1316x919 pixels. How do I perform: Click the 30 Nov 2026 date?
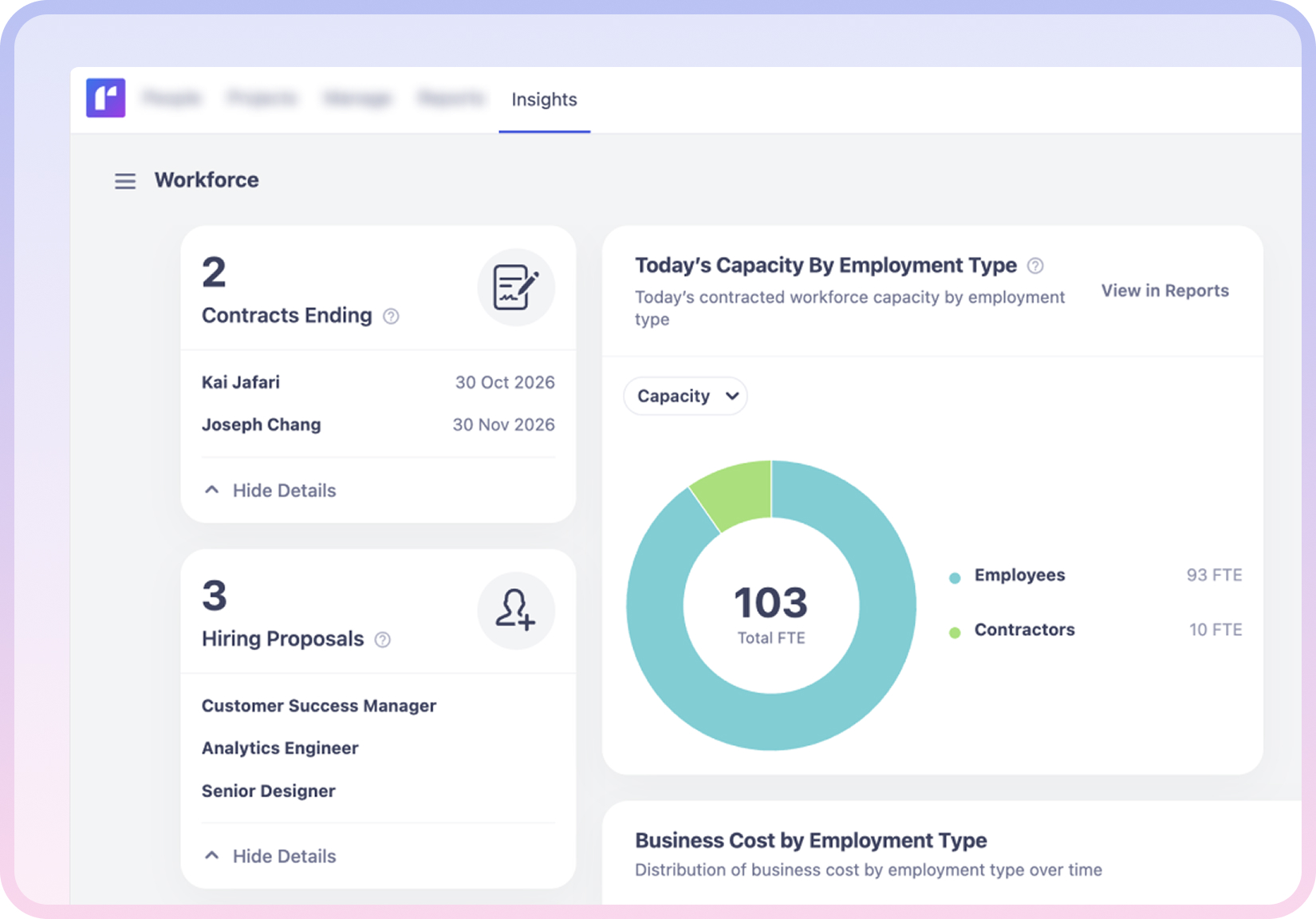click(503, 424)
